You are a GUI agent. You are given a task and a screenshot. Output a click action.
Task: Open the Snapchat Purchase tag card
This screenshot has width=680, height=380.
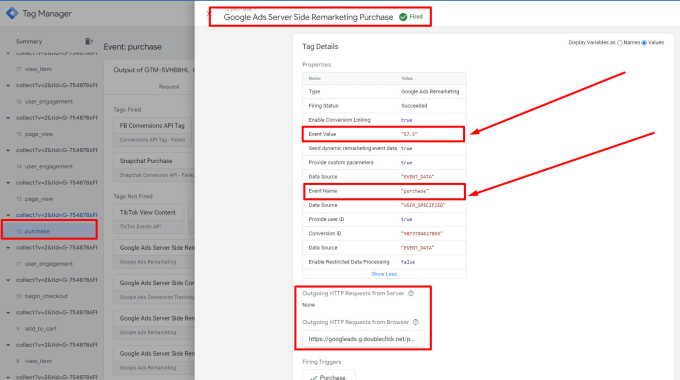click(154, 167)
